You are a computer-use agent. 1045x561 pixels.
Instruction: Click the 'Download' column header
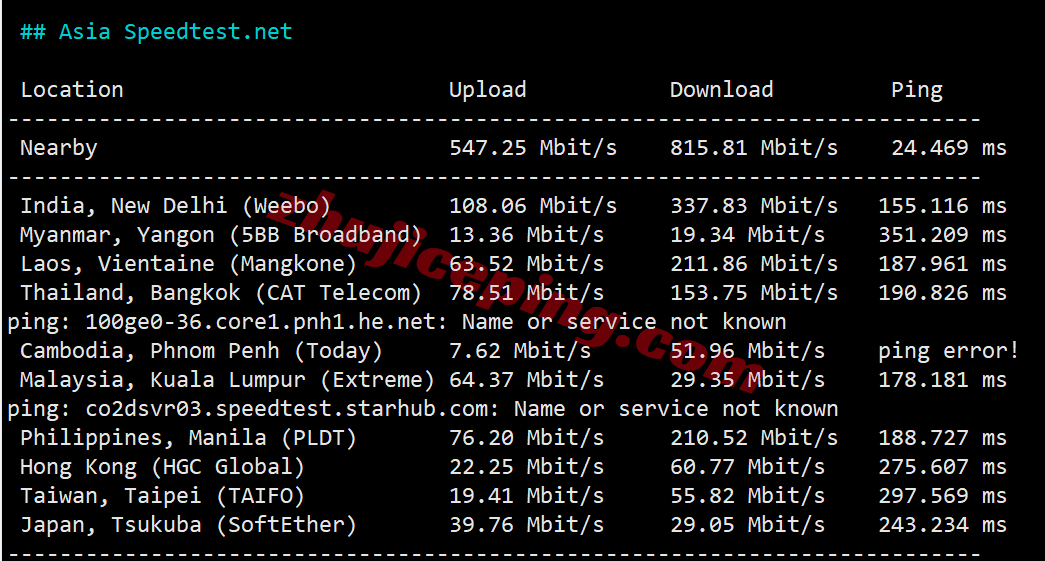coord(722,90)
